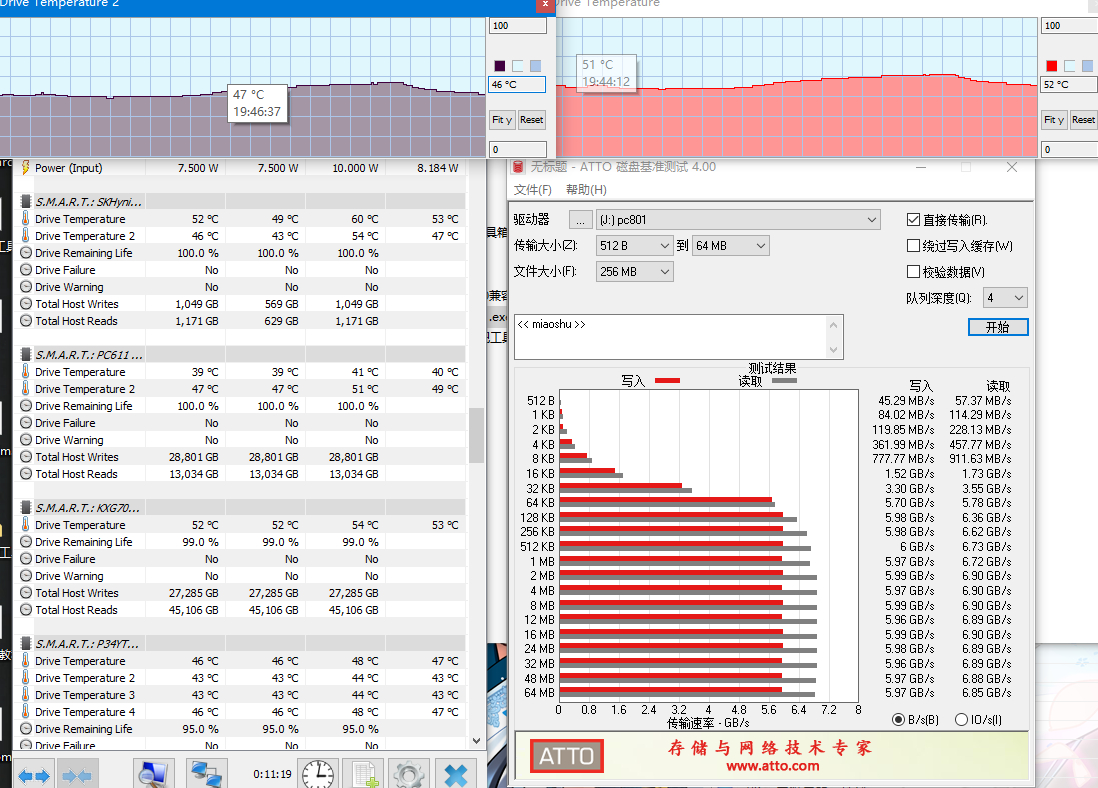1098x788 pixels.
Task: Click the ... browse button beside drive selector
Action: pos(580,220)
